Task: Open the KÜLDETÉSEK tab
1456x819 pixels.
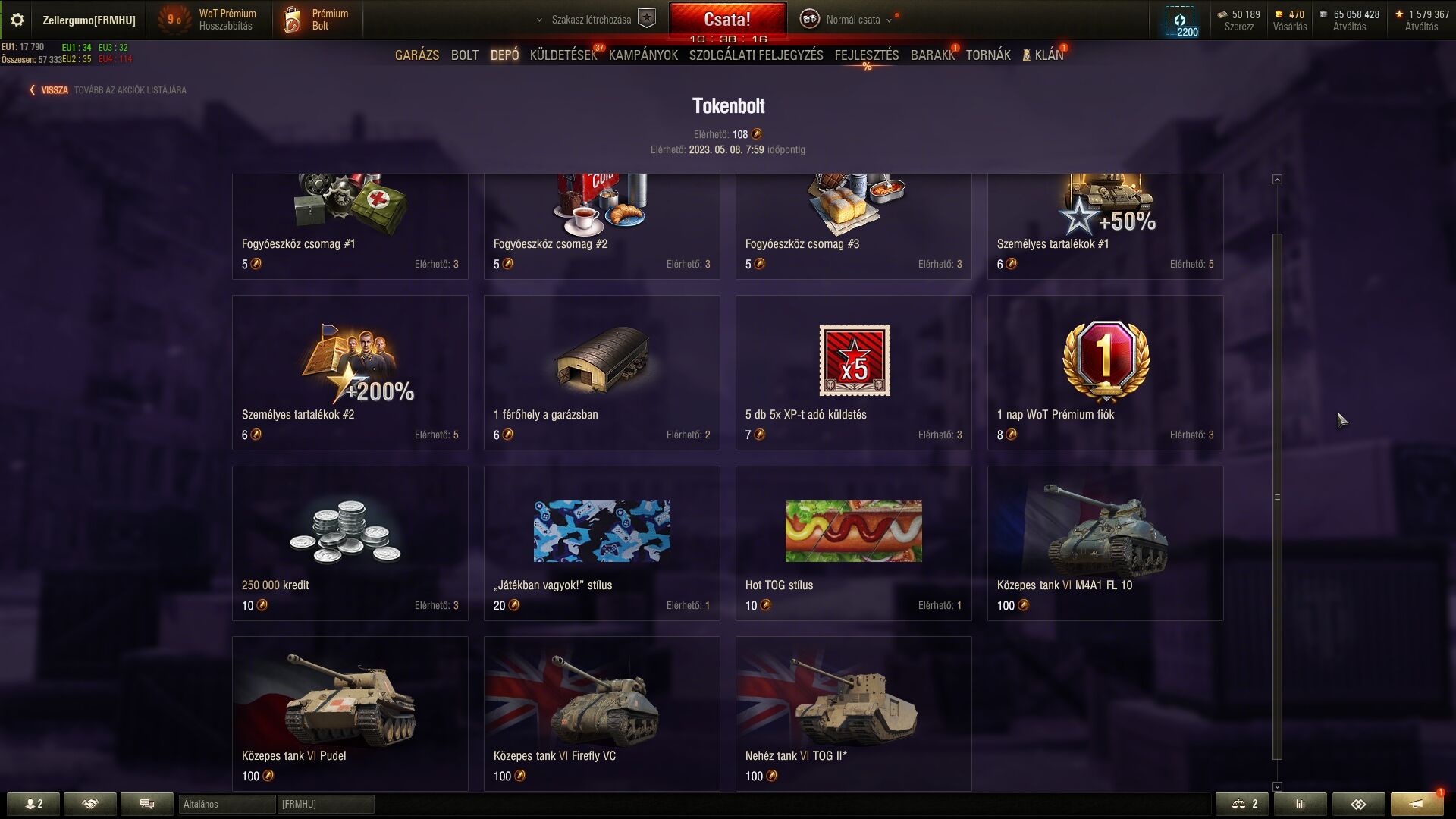Action: tap(563, 55)
